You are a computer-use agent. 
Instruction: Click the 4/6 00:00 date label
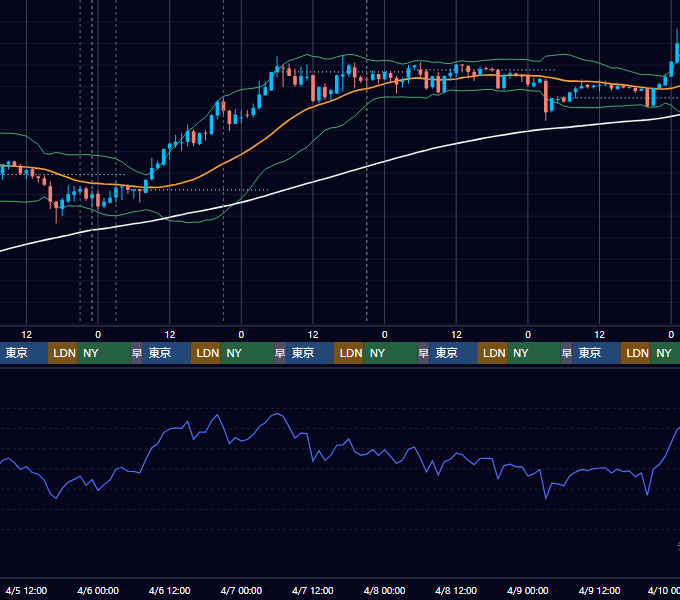[x=98, y=590]
